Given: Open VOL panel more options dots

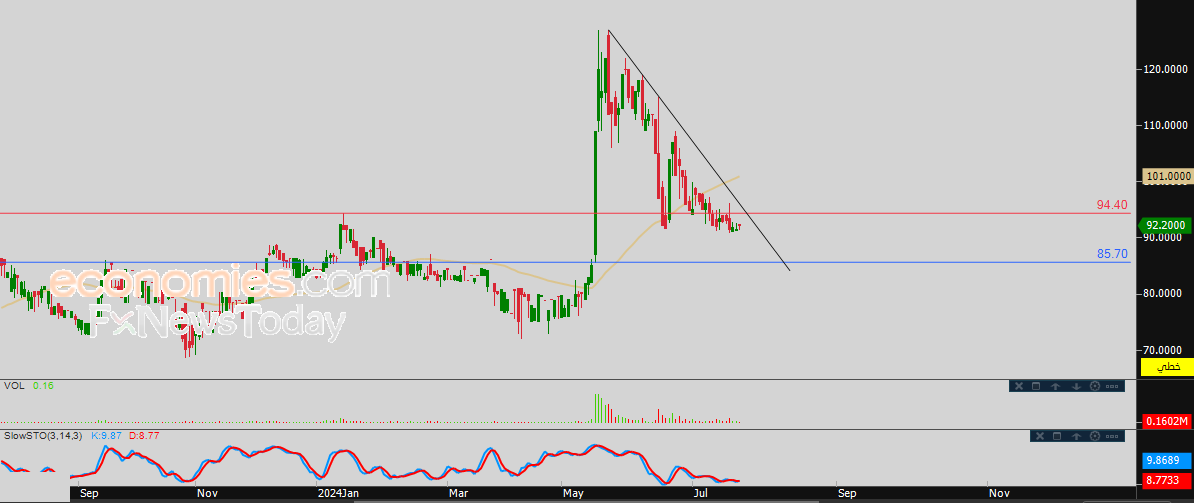Looking at the screenshot, I should point(1113,386).
